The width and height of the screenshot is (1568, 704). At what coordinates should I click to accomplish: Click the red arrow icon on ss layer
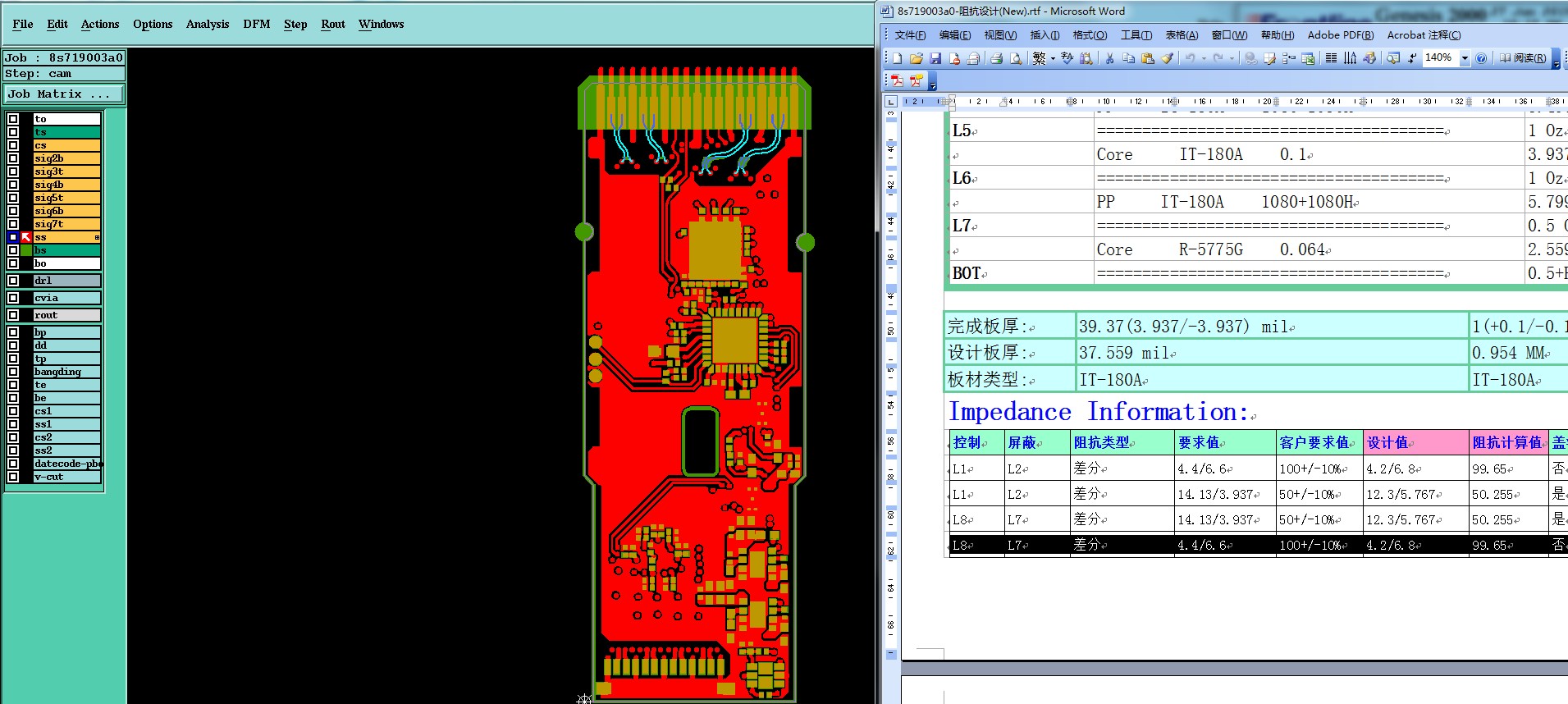26,237
